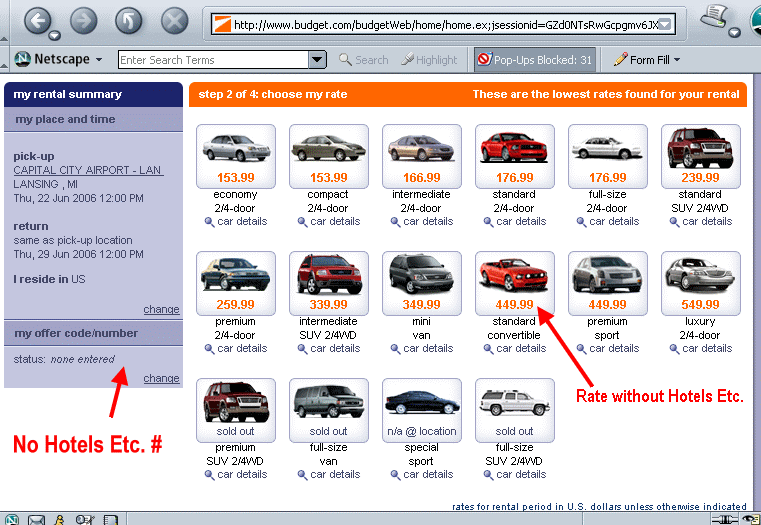The image size is (761, 525).
Task: Open car details for intermediate 2/4-door
Action: [x=422, y=222]
